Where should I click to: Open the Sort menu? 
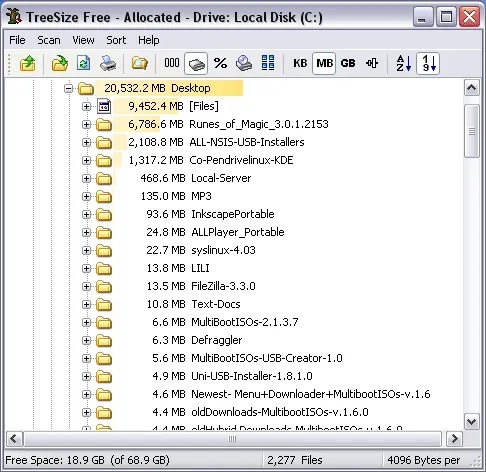coord(116,40)
